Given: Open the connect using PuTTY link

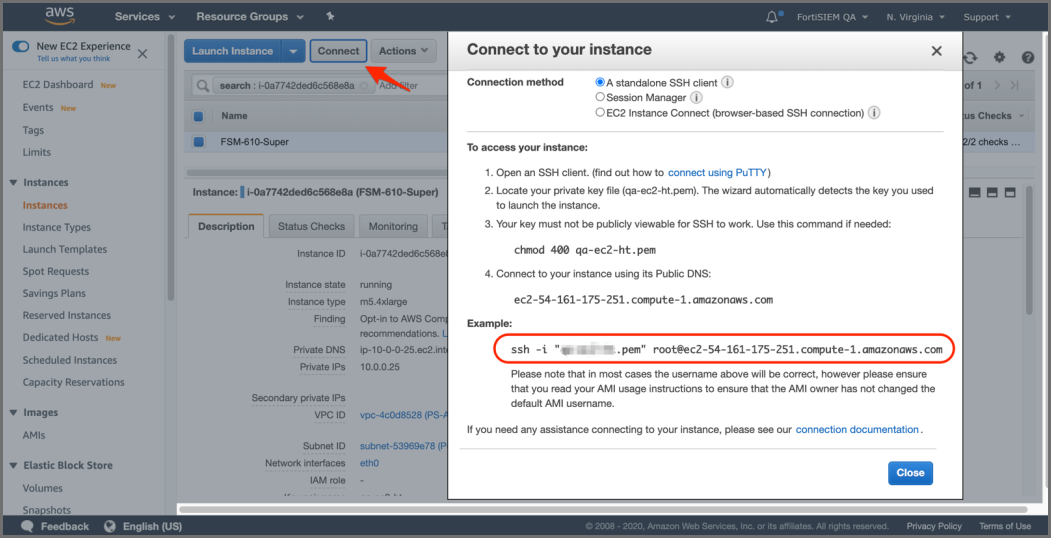Looking at the screenshot, I should 717,172.
